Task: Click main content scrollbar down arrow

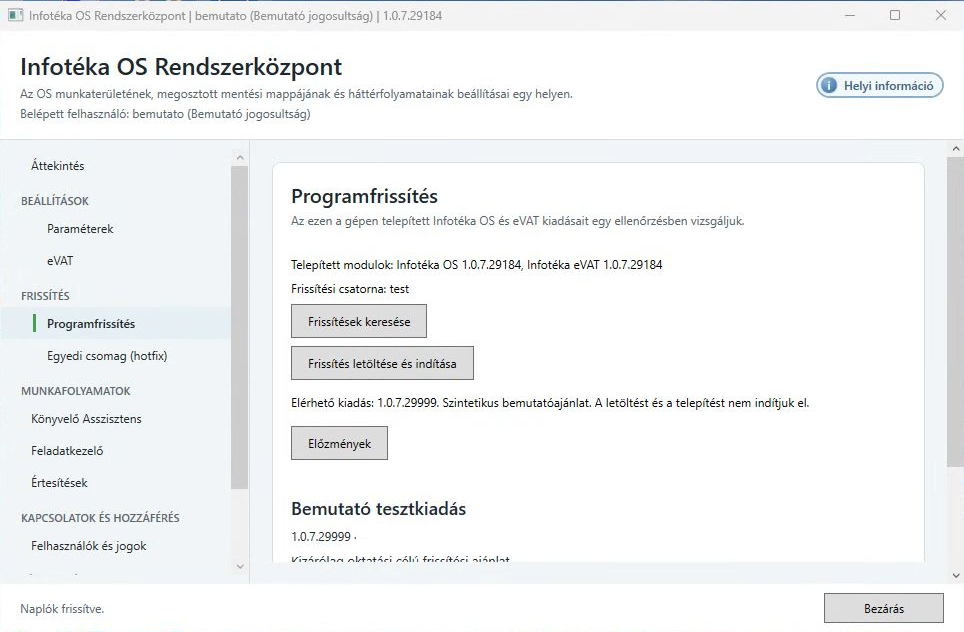Action: (x=955, y=575)
